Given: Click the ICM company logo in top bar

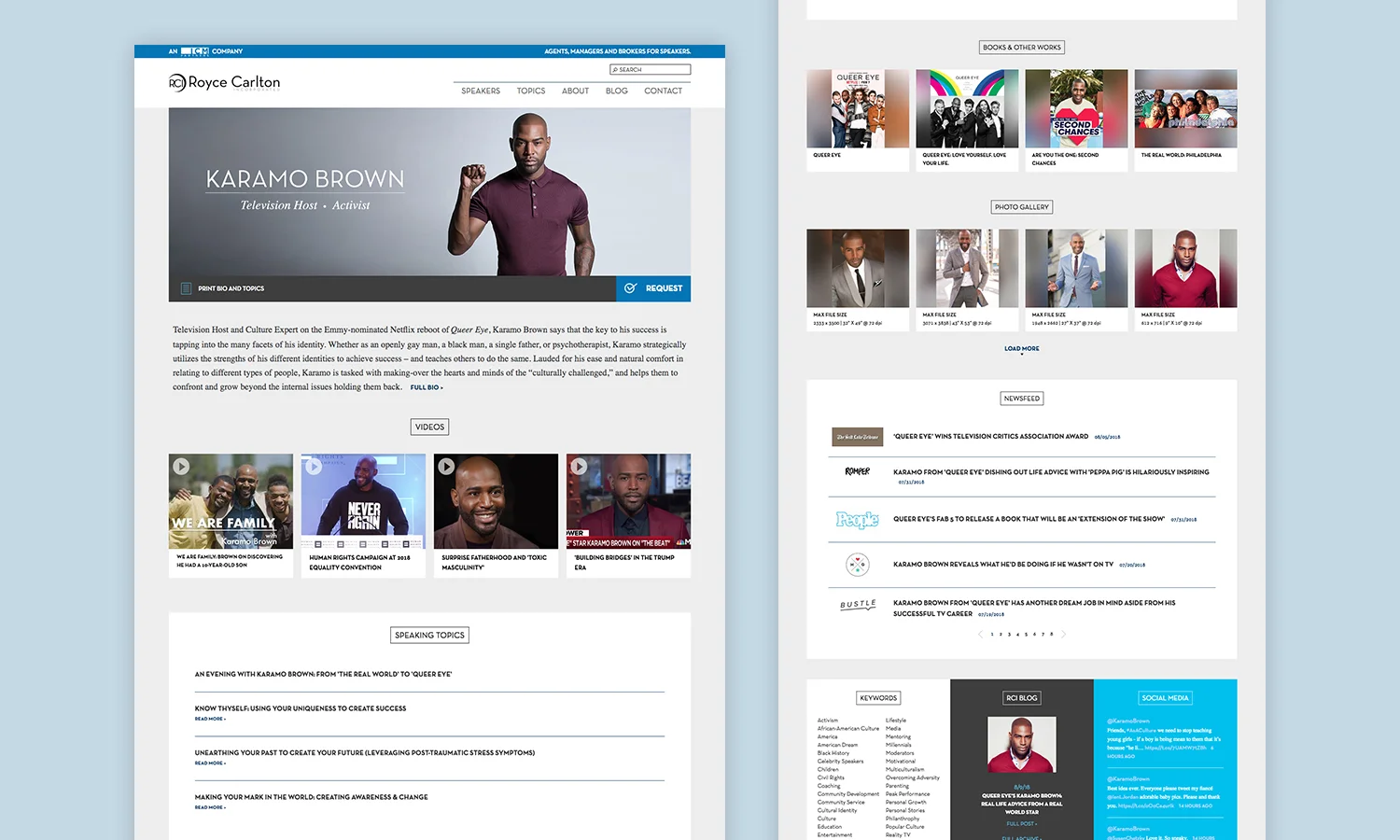Looking at the screenshot, I should click(x=194, y=51).
